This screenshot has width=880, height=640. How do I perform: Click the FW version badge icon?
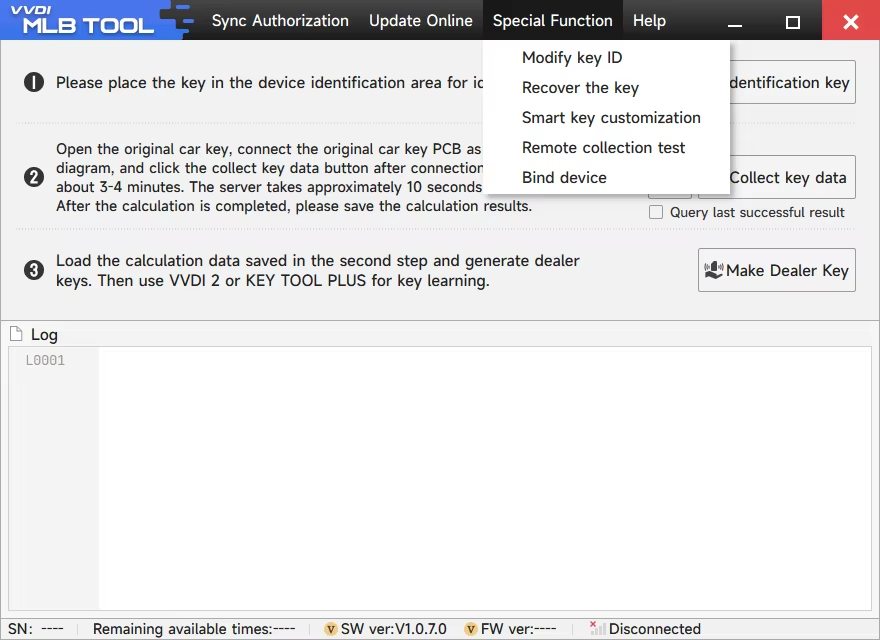(x=471, y=629)
